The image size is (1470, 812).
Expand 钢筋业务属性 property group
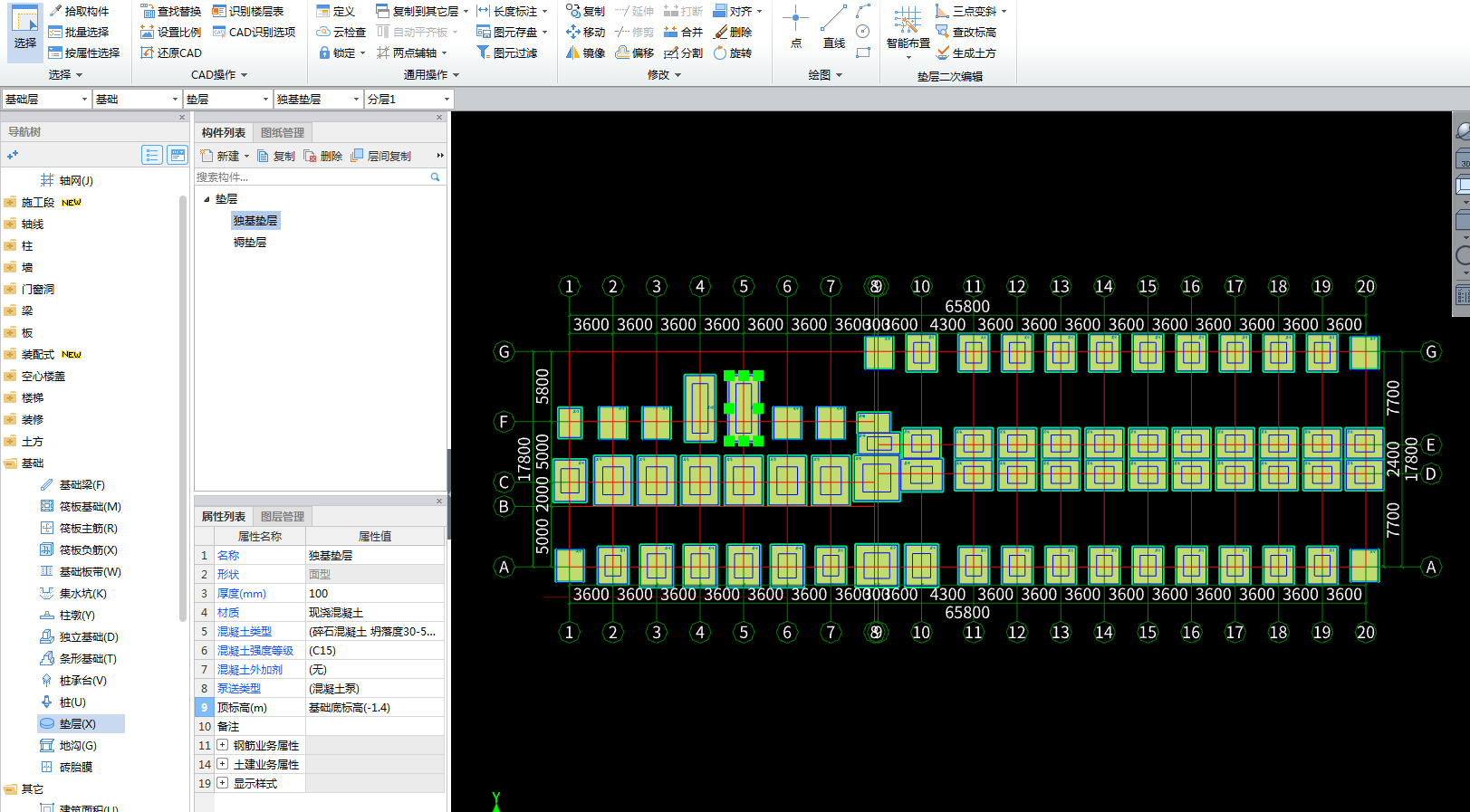coord(222,745)
